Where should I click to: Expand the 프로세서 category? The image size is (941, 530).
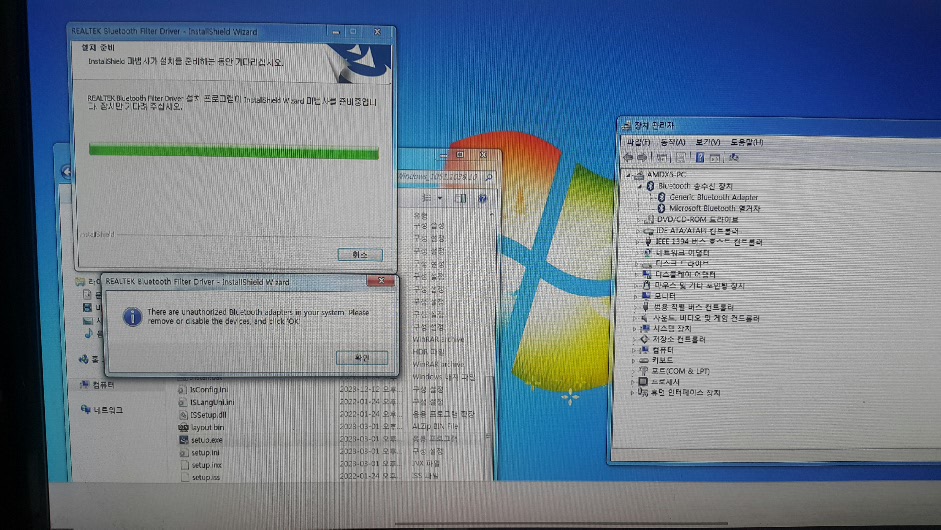pyautogui.click(x=633, y=382)
